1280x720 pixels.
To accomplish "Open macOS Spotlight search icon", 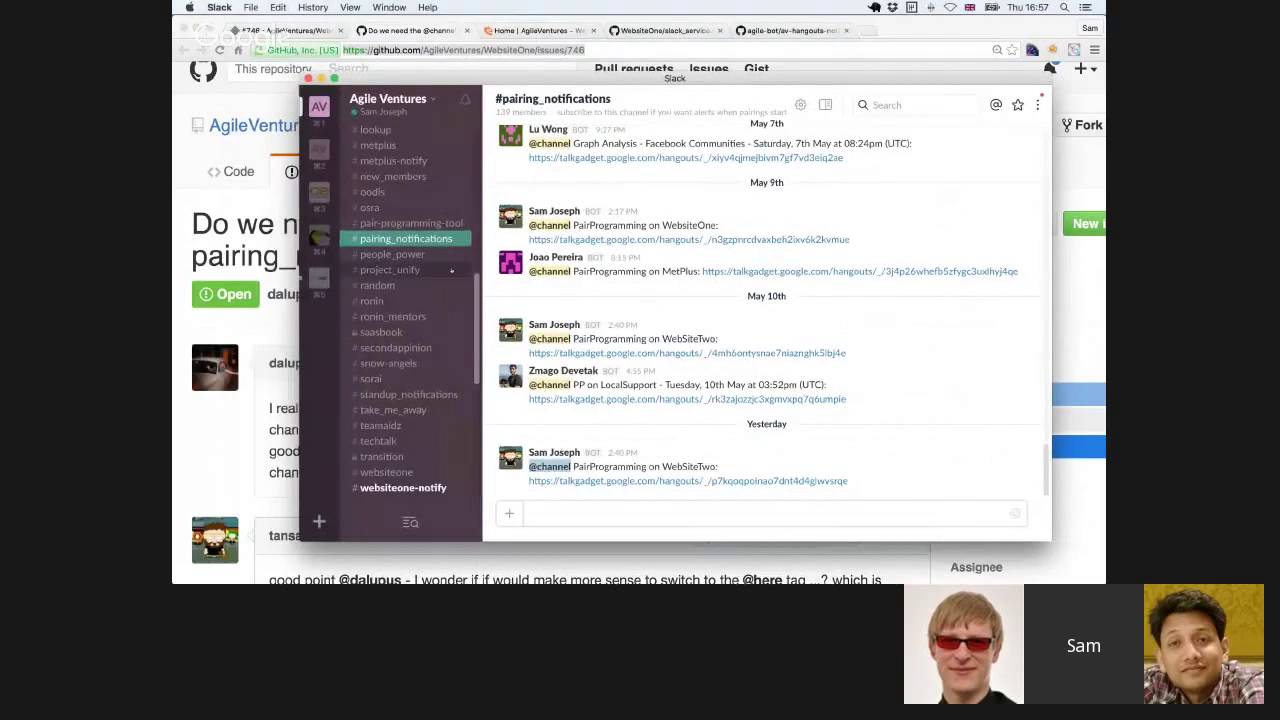I will [x=1064, y=7].
